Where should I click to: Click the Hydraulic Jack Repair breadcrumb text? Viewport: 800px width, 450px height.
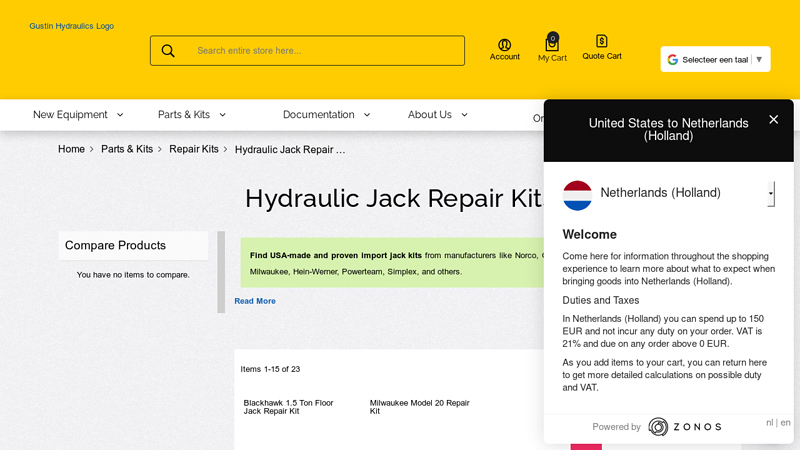point(290,149)
